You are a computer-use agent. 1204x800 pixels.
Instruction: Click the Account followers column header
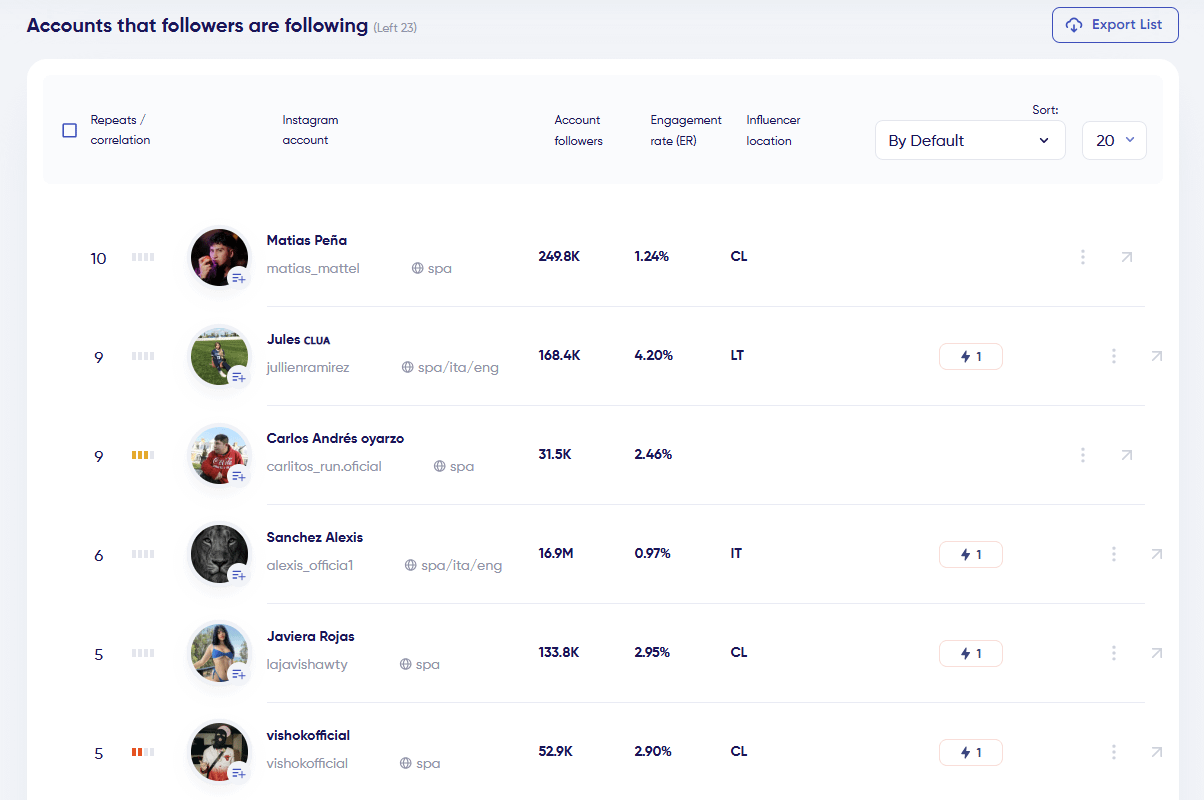point(579,130)
